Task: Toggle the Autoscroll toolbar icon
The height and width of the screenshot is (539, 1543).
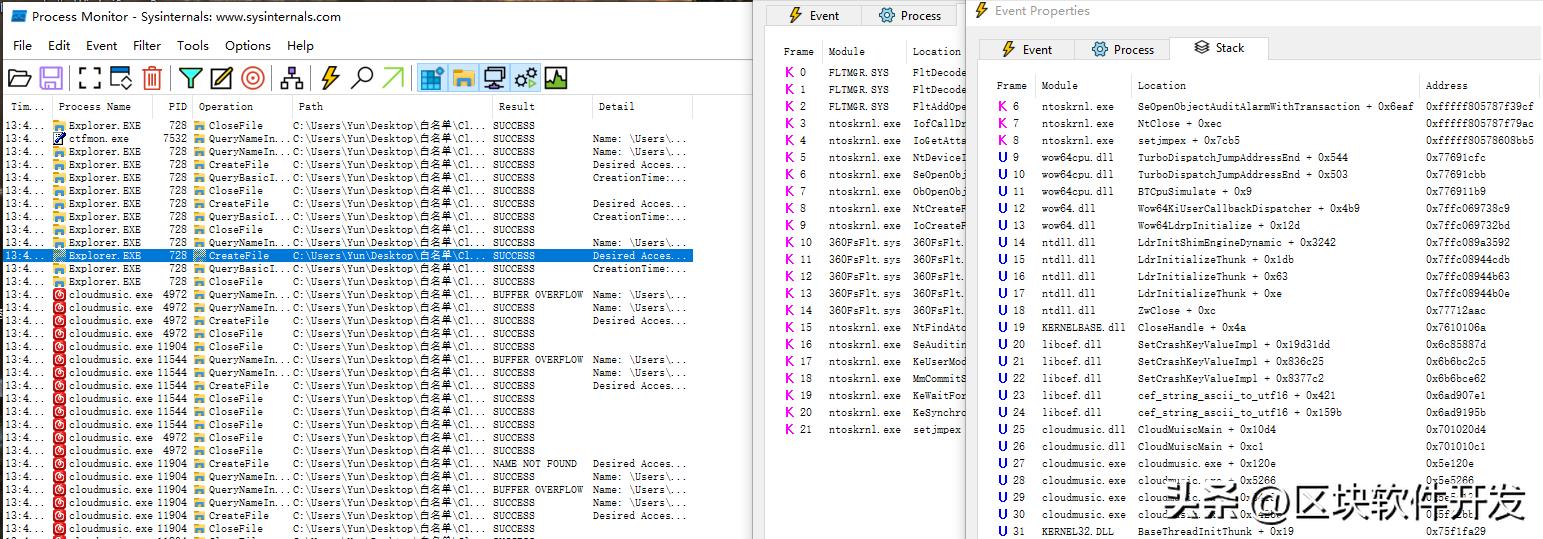Action: click(121, 78)
